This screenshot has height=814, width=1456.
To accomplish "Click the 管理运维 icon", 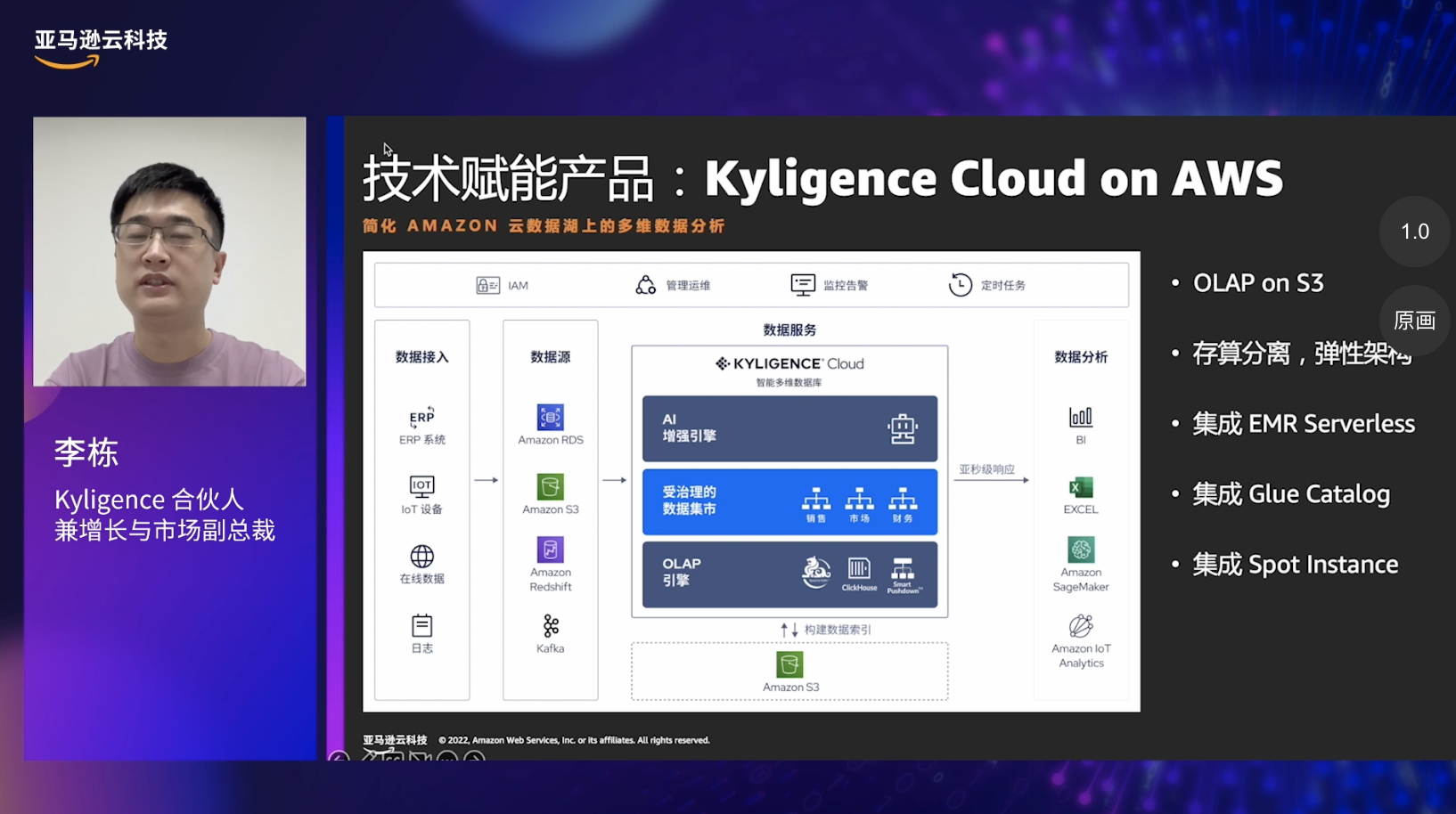I will pos(645,285).
